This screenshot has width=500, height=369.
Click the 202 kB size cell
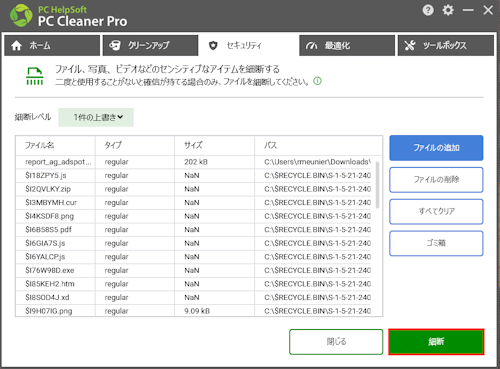coord(214,162)
